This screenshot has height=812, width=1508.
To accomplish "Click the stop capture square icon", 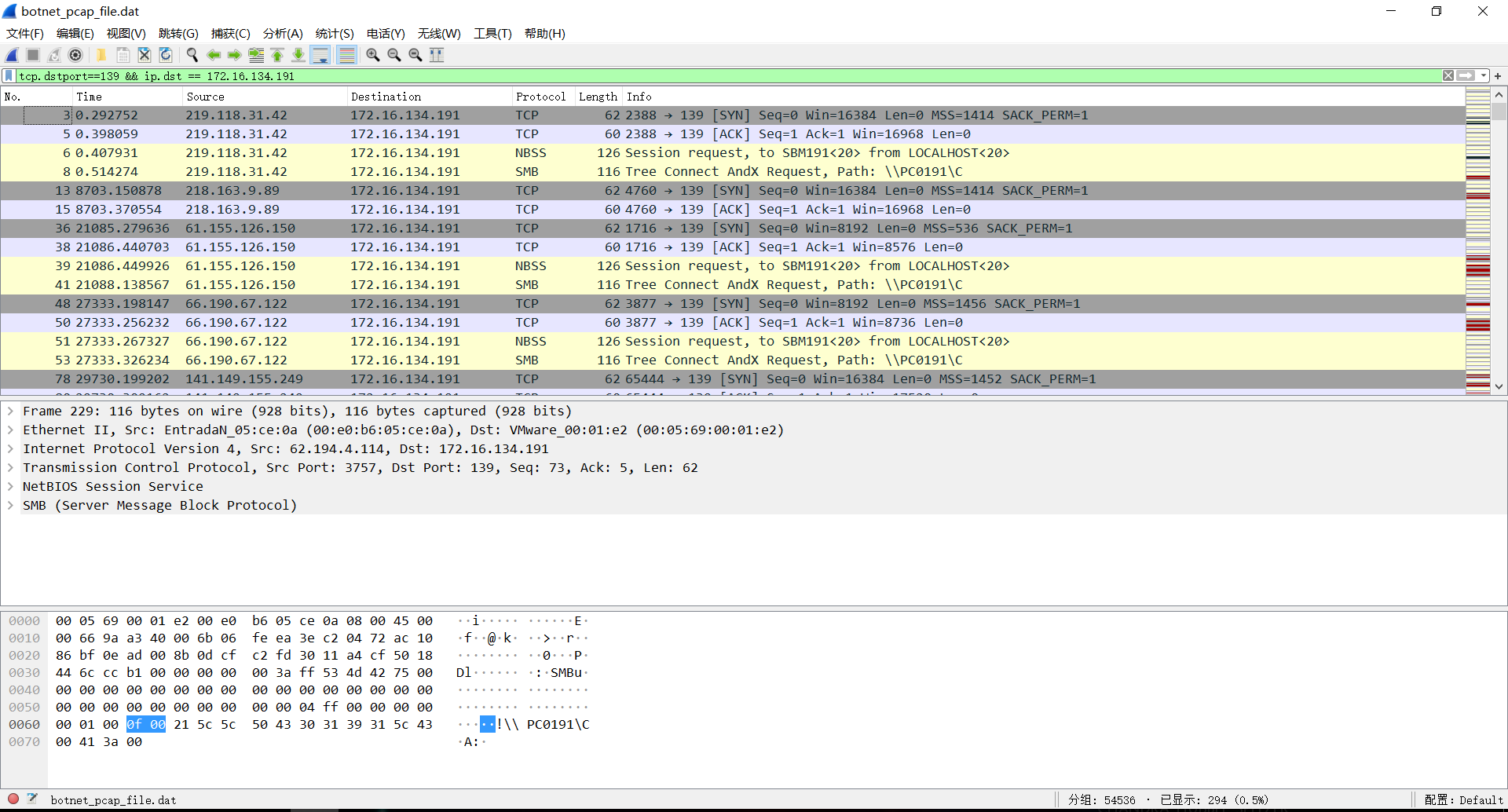I will coord(33,55).
